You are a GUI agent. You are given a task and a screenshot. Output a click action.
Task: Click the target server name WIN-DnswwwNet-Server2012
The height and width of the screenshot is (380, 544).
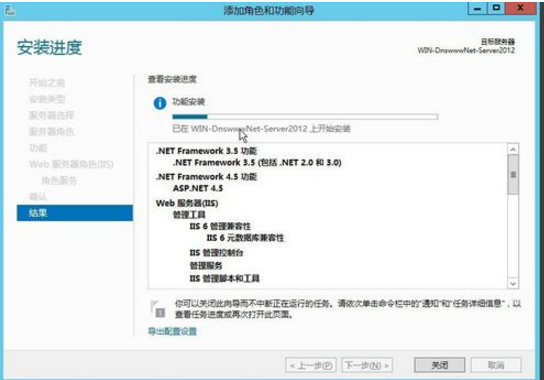[x=466, y=50]
